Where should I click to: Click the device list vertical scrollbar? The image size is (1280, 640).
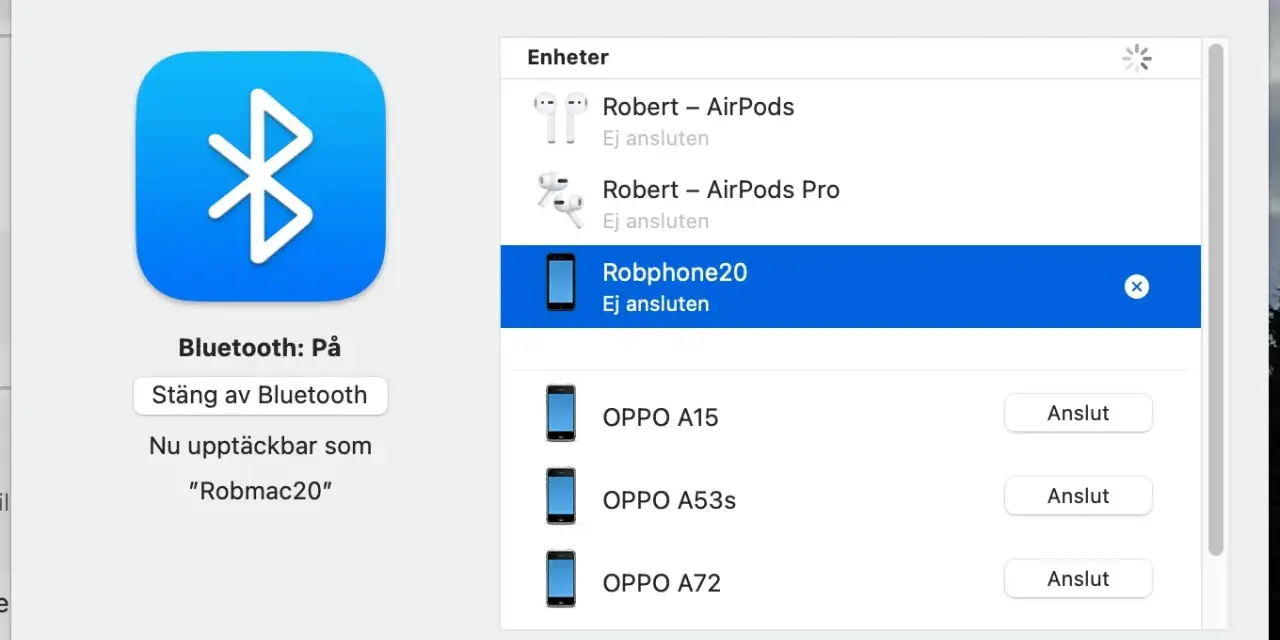tap(1215, 300)
